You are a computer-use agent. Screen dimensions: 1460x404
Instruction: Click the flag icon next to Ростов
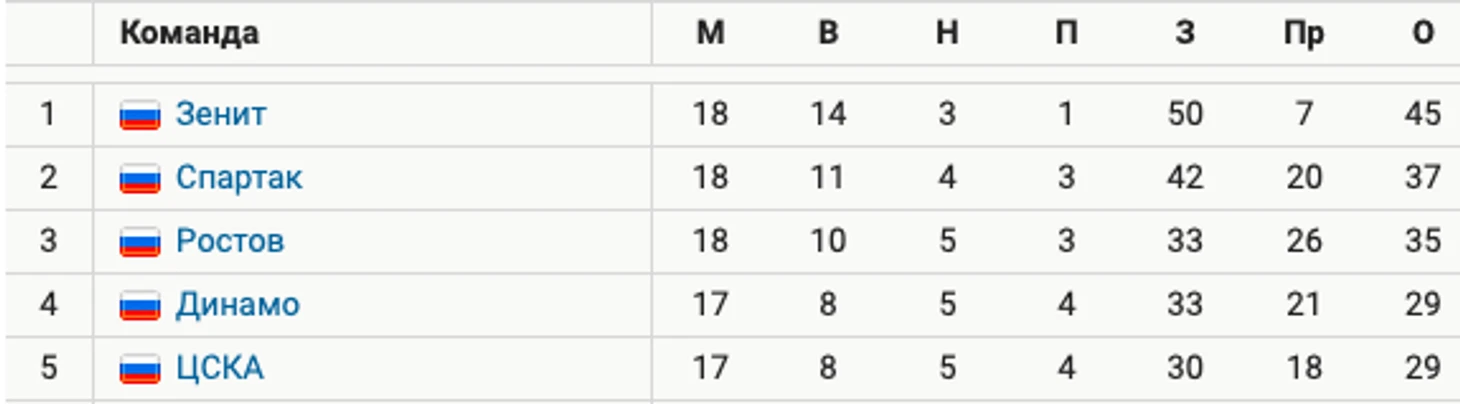point(140,242)
